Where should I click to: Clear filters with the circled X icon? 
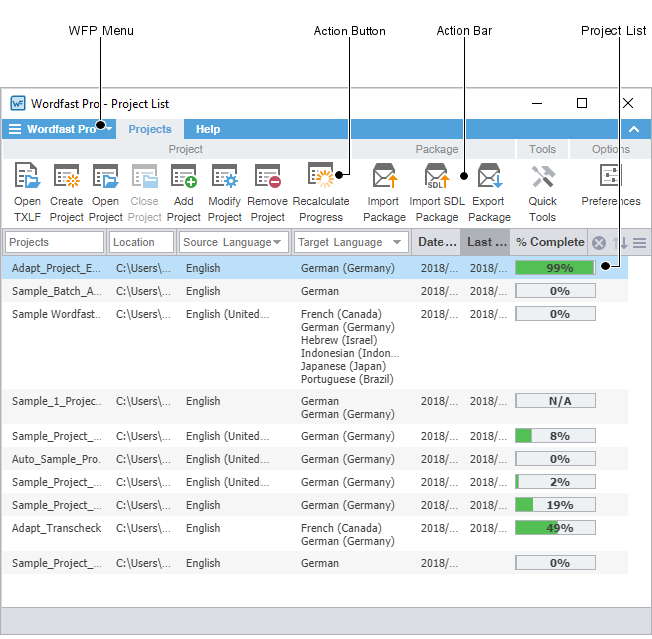click(x=599, y=243)
